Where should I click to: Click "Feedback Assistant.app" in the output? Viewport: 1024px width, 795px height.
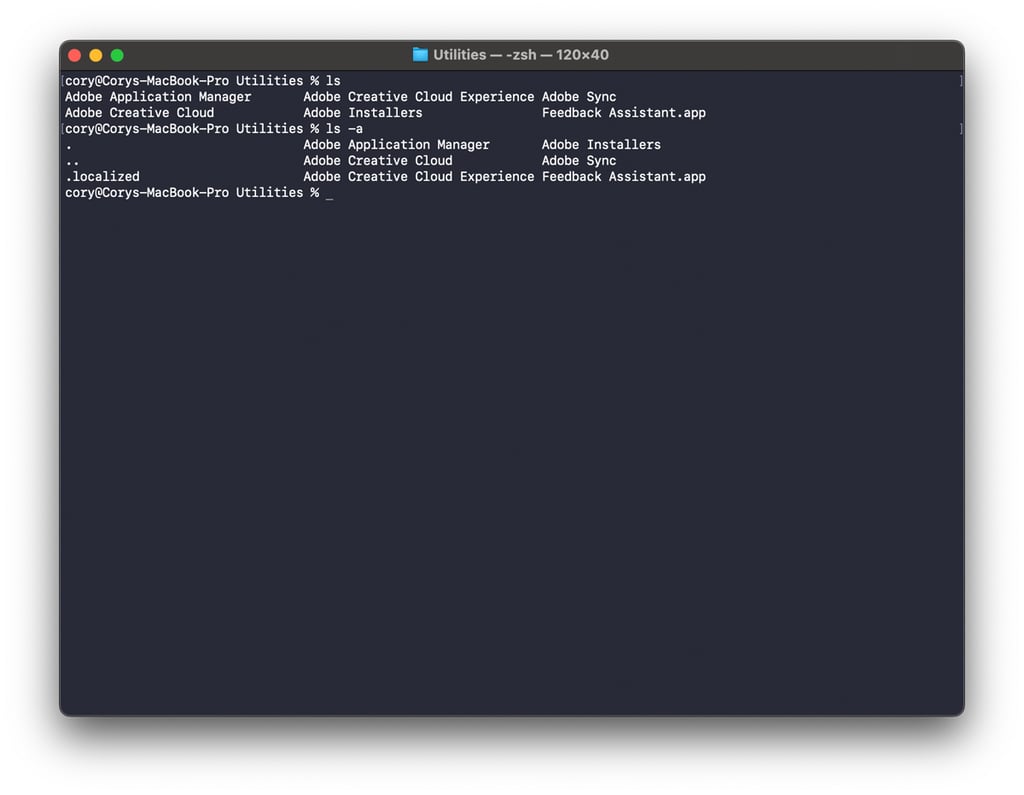coord(624,112)
